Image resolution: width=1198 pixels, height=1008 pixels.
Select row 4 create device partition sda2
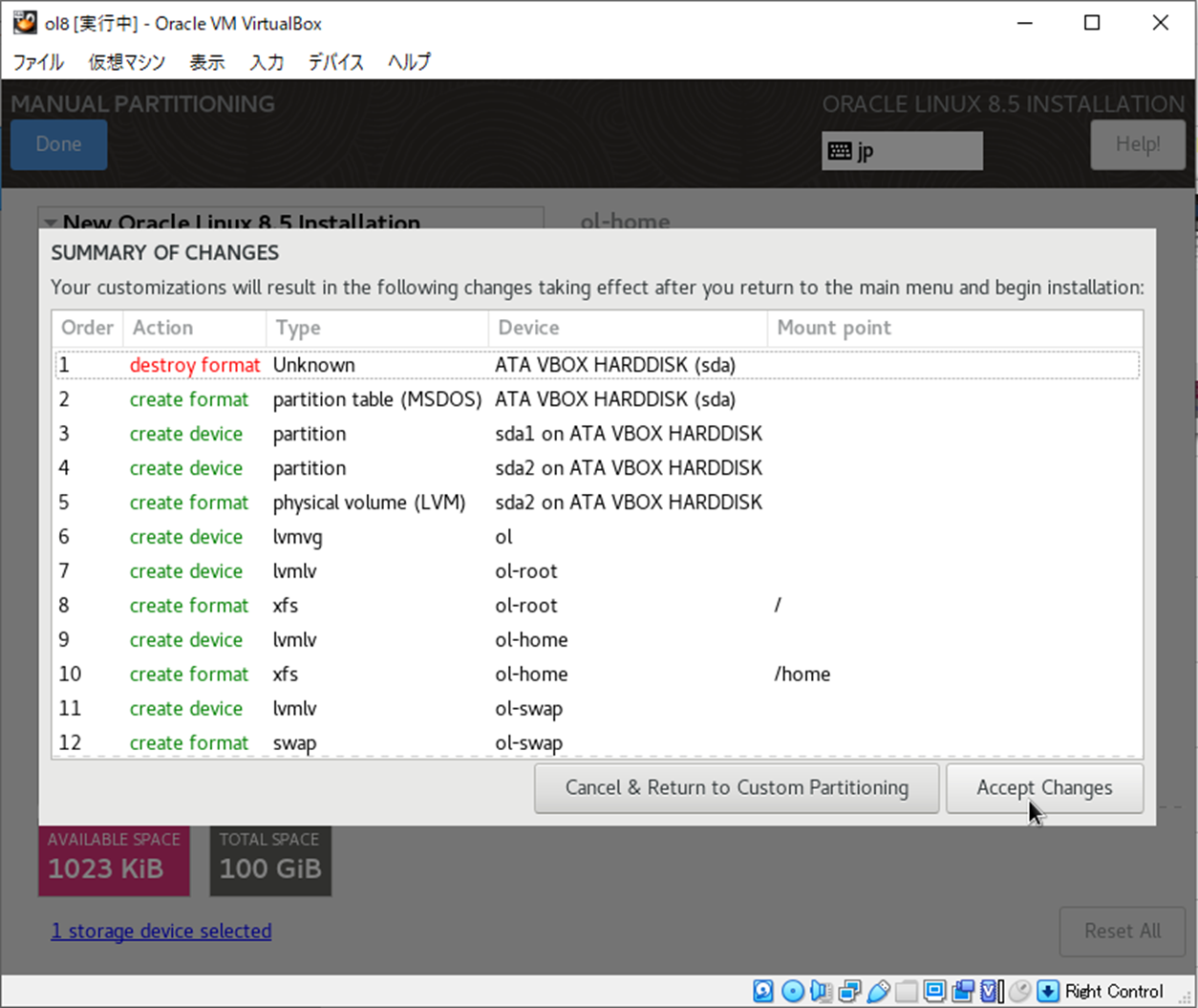pos(597,468)
